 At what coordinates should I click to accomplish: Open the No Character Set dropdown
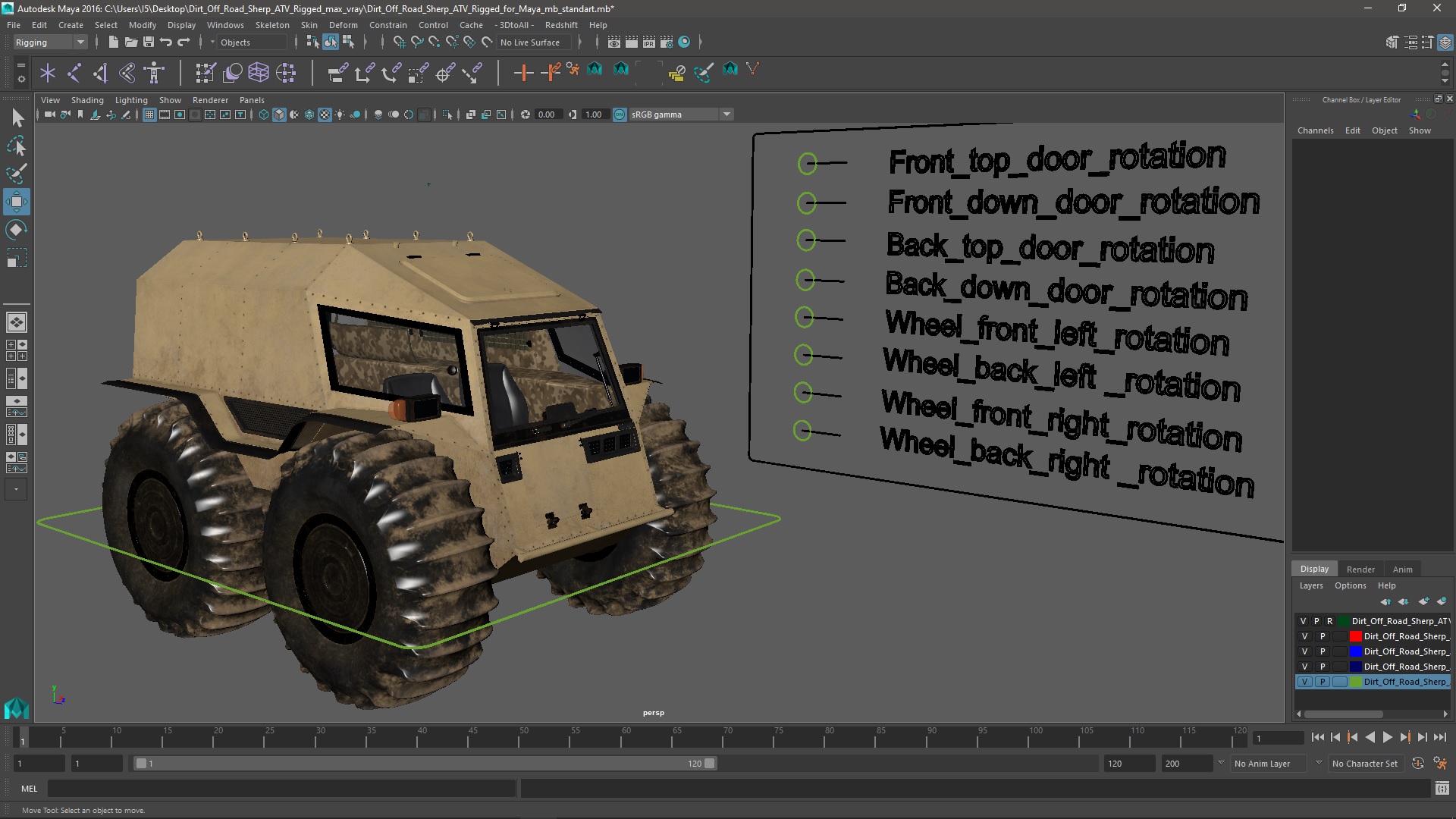(1367, 764)
